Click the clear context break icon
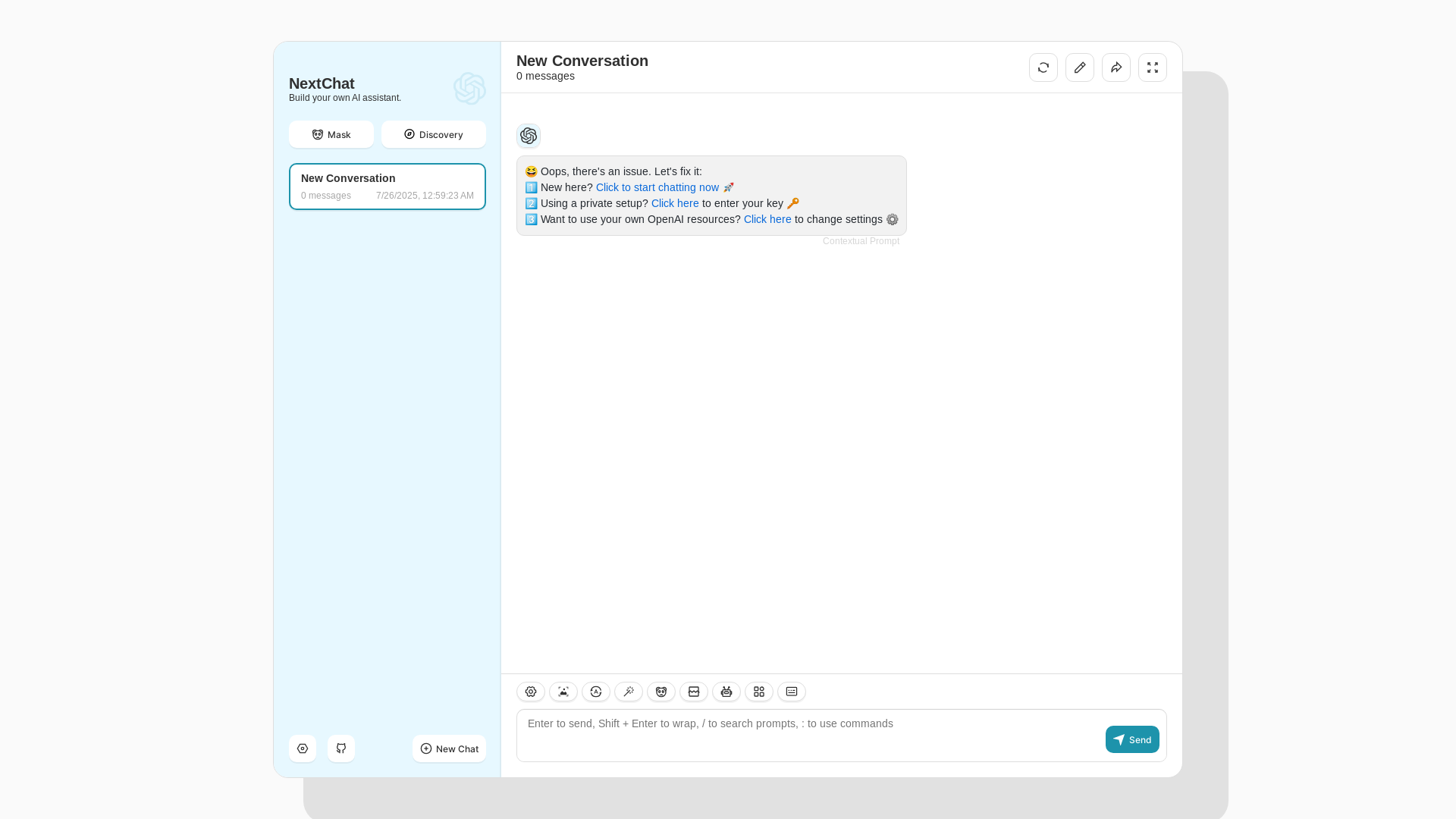 694,692
